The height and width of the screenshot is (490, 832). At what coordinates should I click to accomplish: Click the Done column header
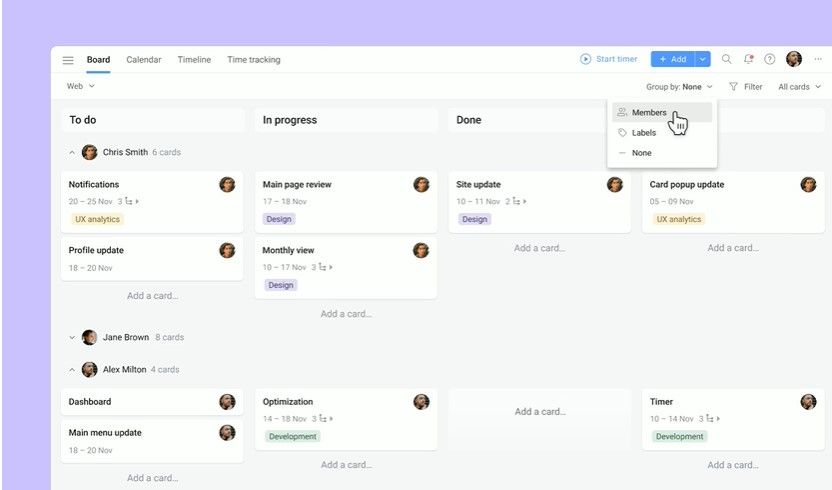pos(469,120)
